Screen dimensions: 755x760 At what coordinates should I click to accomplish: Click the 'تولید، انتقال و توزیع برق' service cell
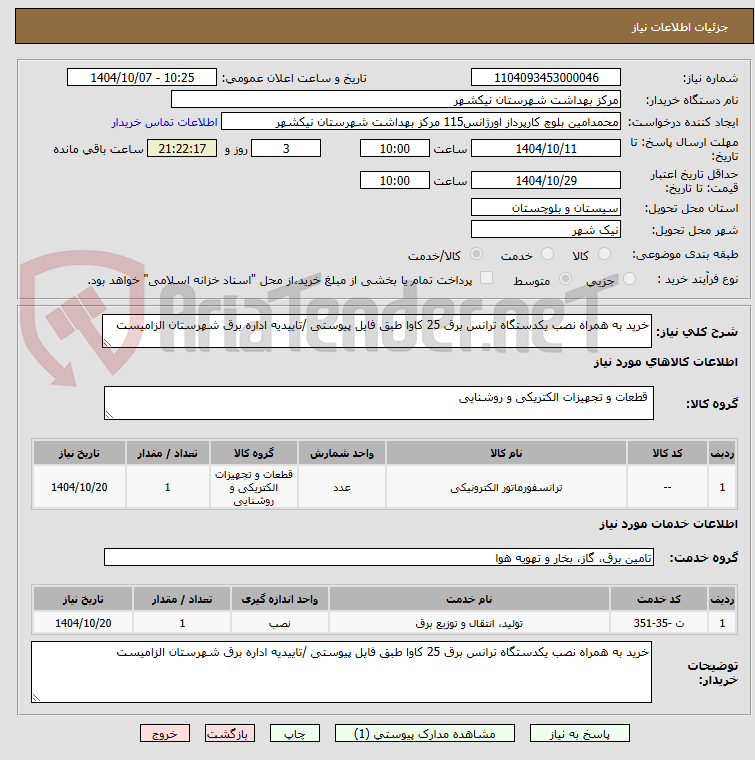pyautogui.click(x=469, y=623)
